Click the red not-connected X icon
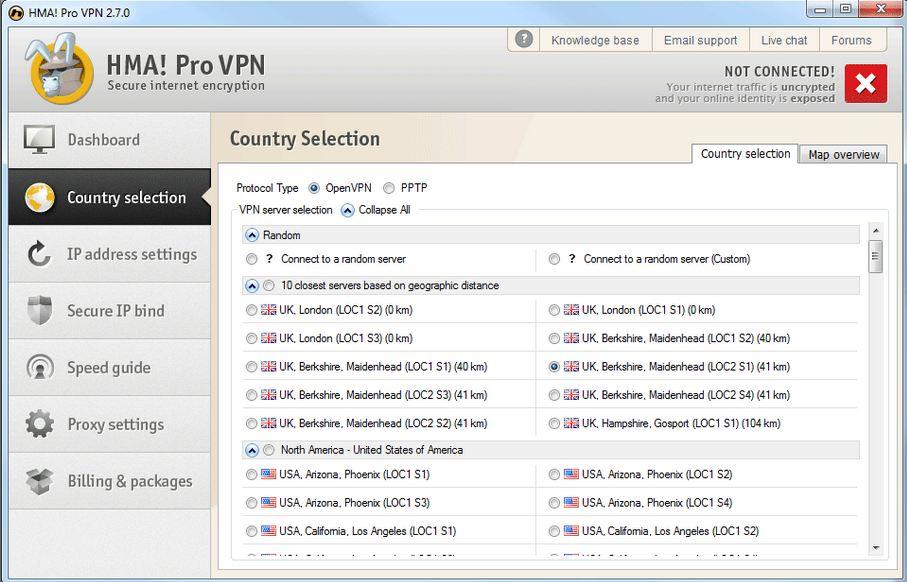Image resolution: width=907 pixels, height=582 pixels. (x=865, y=83)
